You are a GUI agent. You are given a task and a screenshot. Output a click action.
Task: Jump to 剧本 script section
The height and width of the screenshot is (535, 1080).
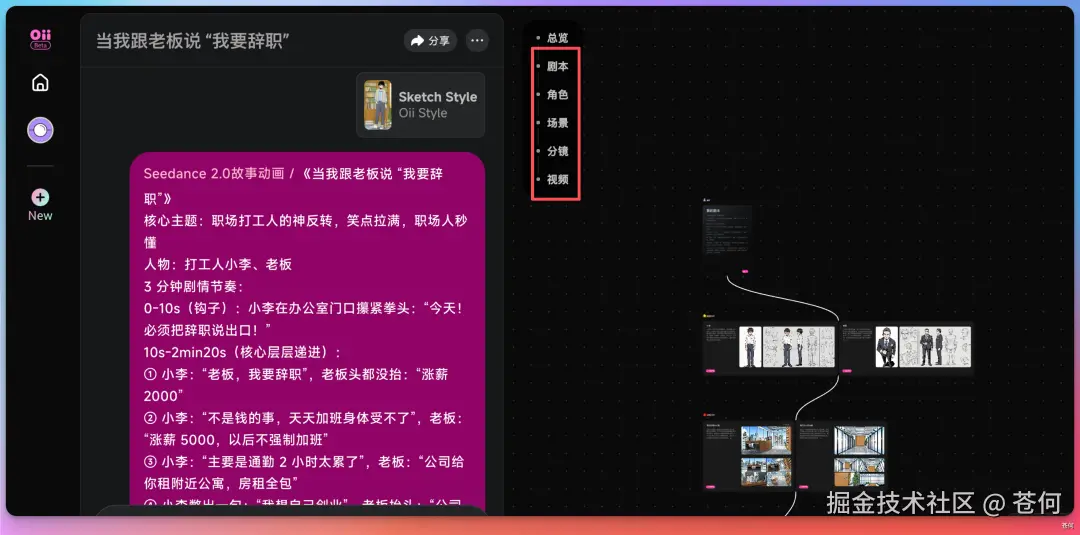point(557,67)
